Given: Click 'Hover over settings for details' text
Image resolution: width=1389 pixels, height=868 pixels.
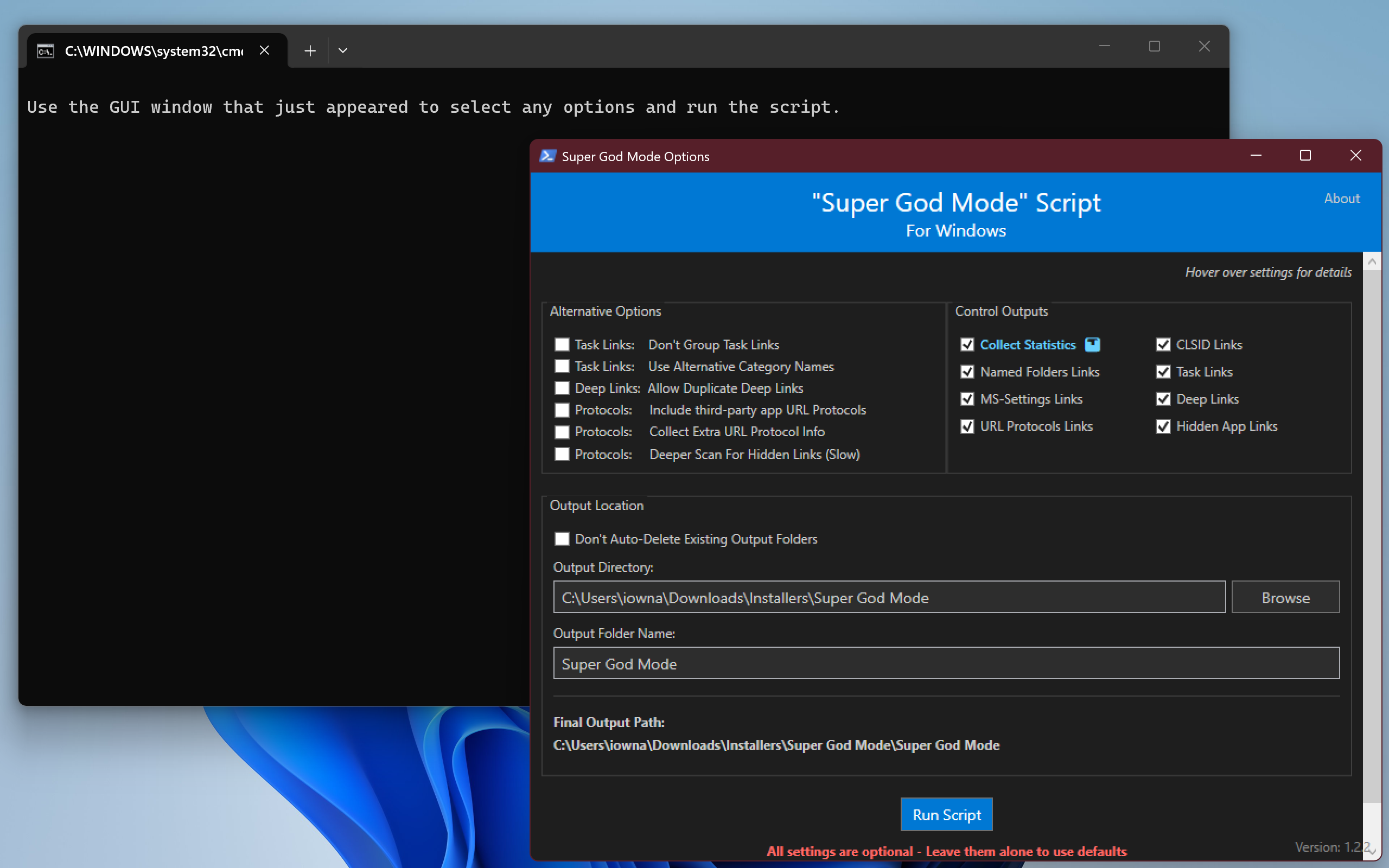Looking at the screenshot, I should pos(1269,272).
